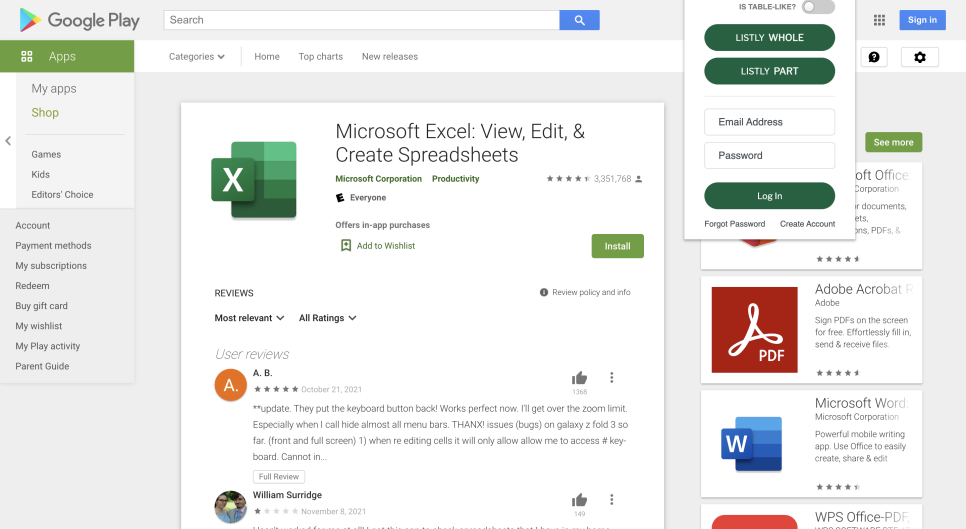Open more options for William Surridge's review
966x529 pixels.
click(612, 499)
